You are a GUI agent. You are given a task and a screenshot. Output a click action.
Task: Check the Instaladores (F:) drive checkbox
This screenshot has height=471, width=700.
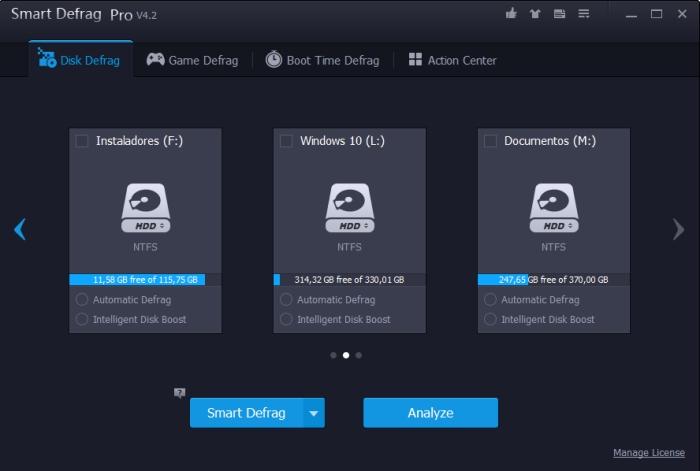[82, 141]
